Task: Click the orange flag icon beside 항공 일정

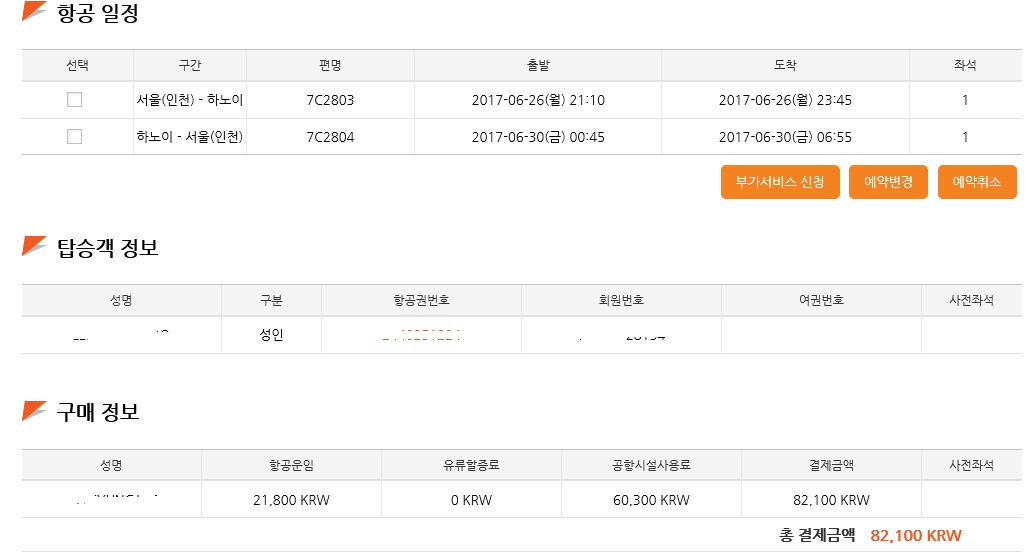Action: (34, 11)
